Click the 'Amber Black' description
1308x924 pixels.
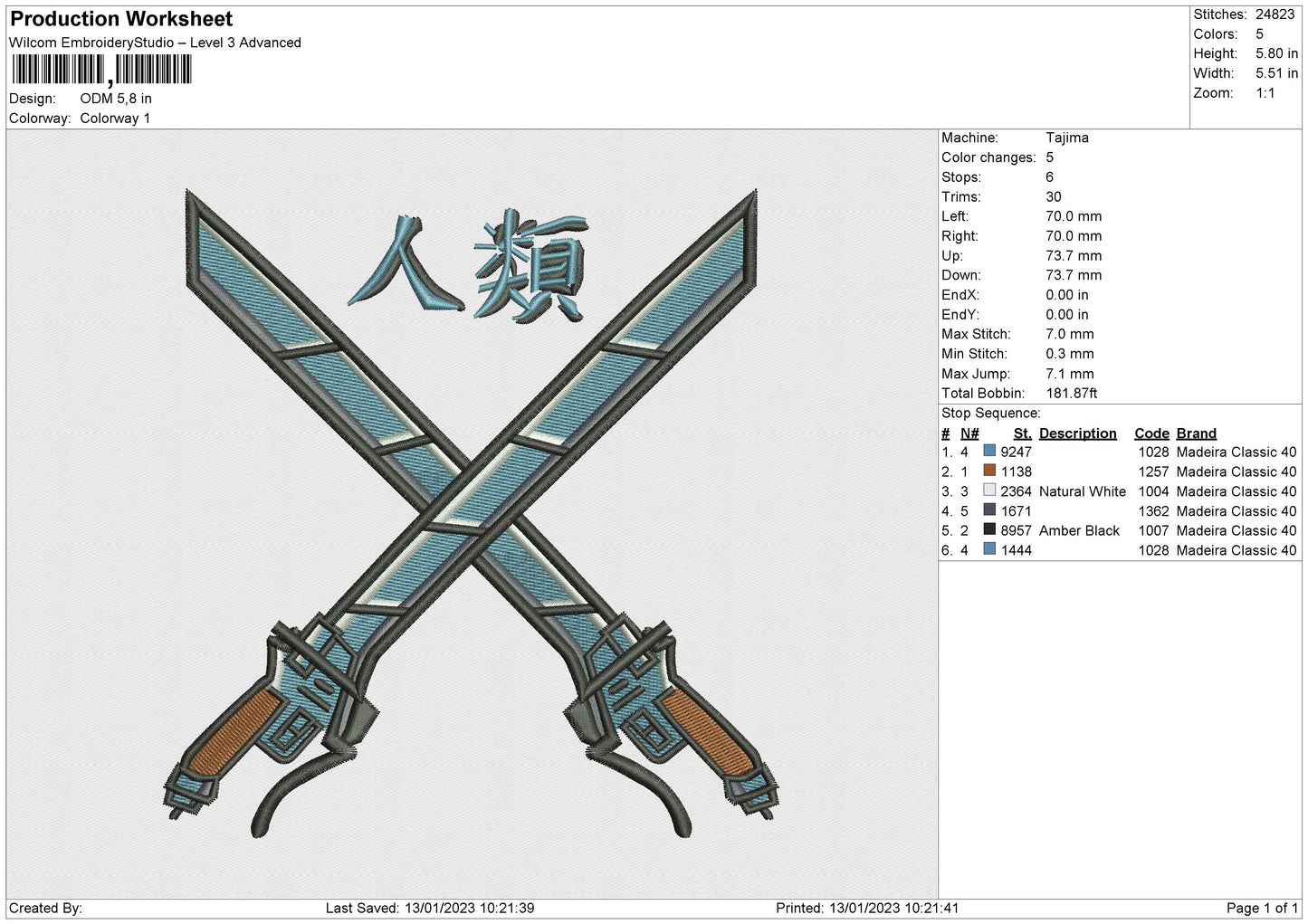pos(1079,530)
